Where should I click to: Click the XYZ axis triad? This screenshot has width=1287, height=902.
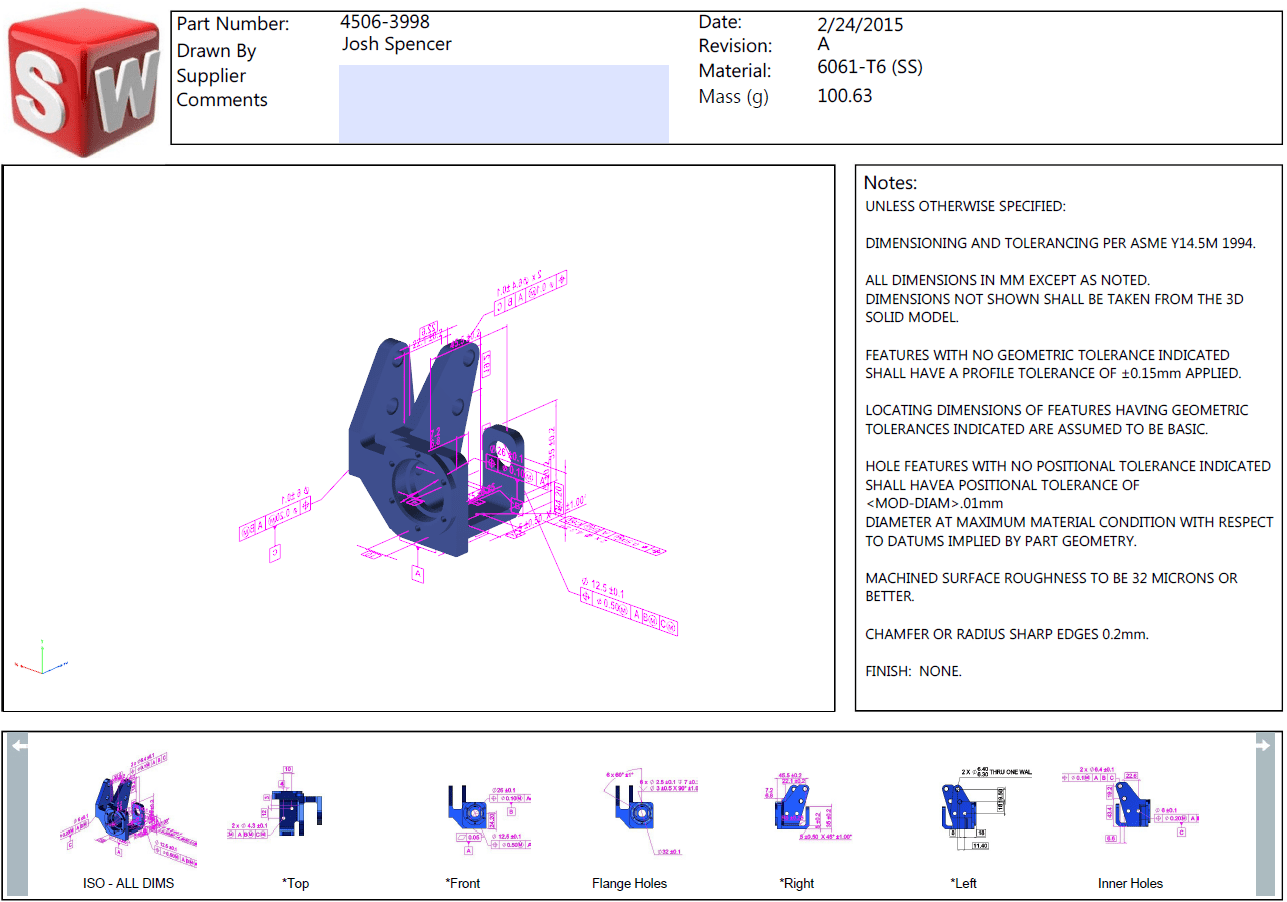42,659
